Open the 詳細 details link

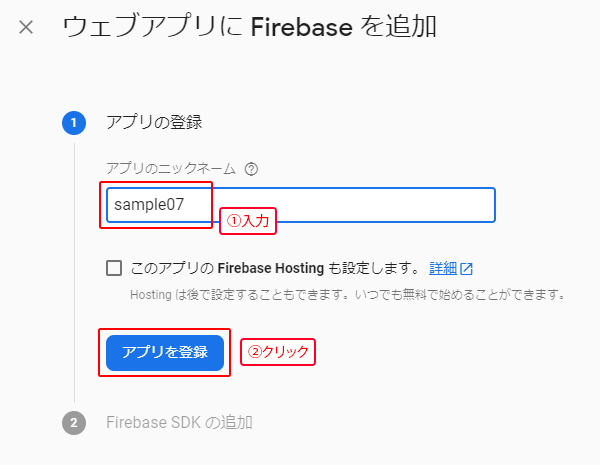click(x=443, y=268)
